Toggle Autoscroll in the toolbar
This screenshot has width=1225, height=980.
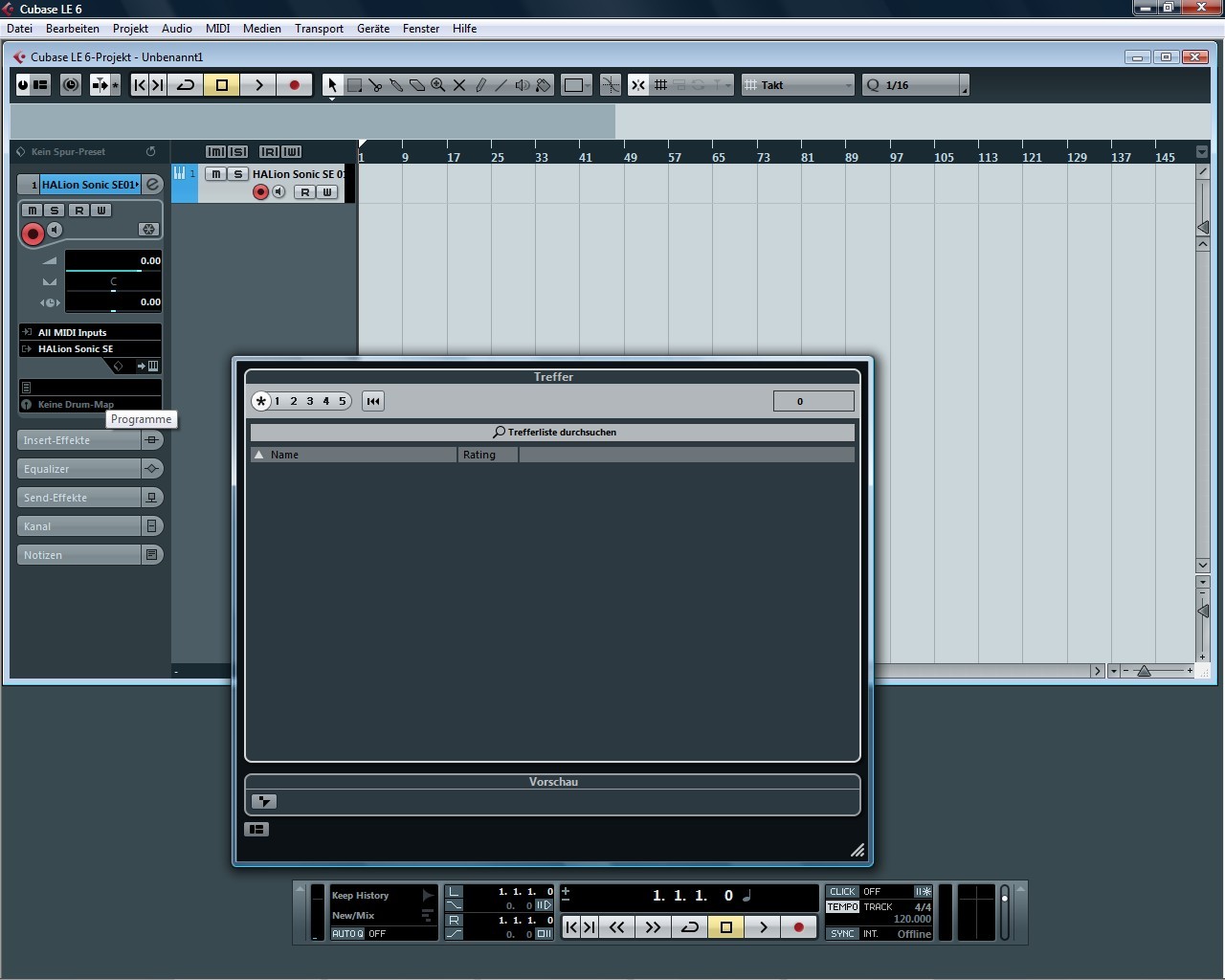100,85
